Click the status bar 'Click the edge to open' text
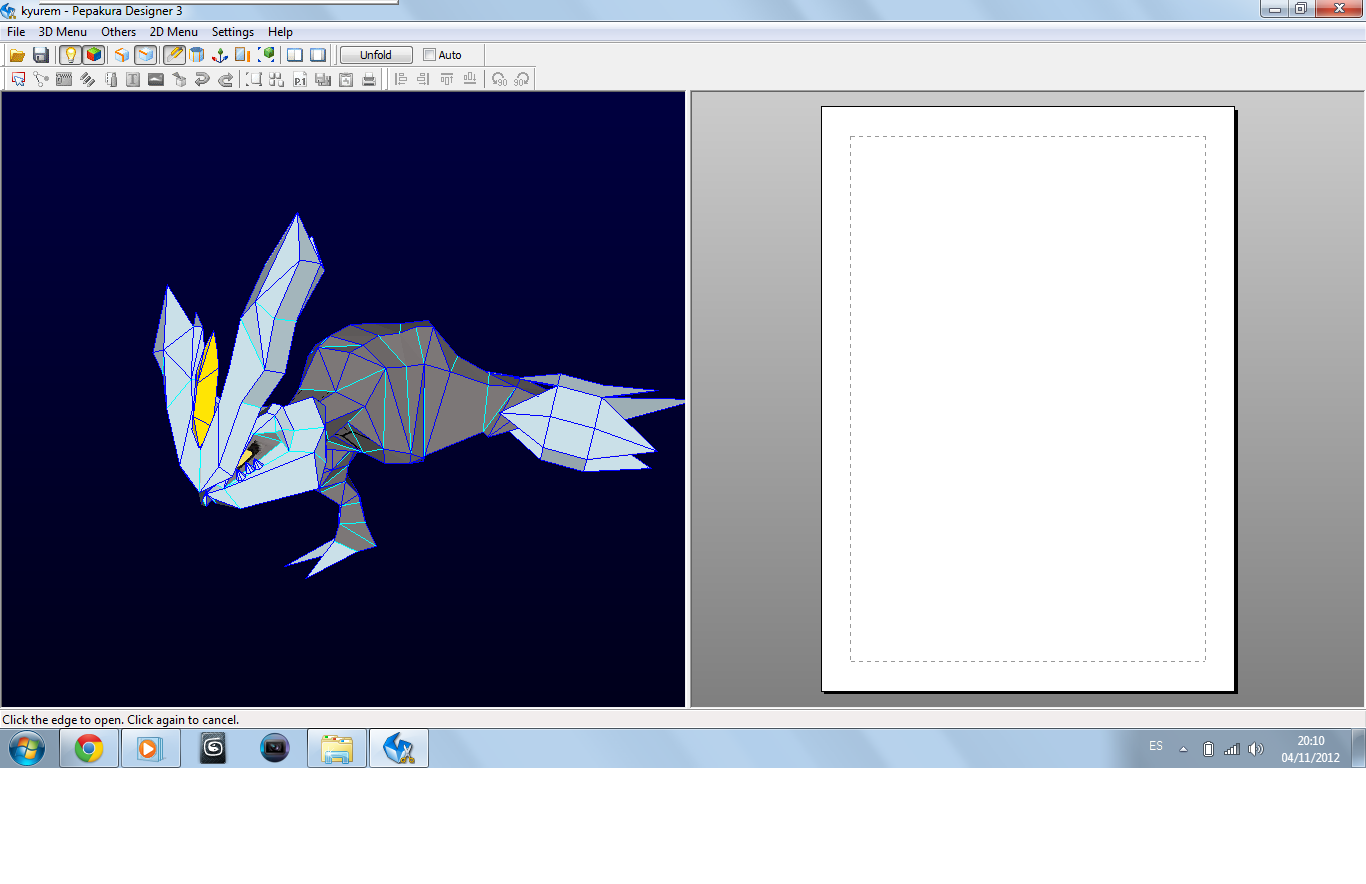 click(121, 720)
